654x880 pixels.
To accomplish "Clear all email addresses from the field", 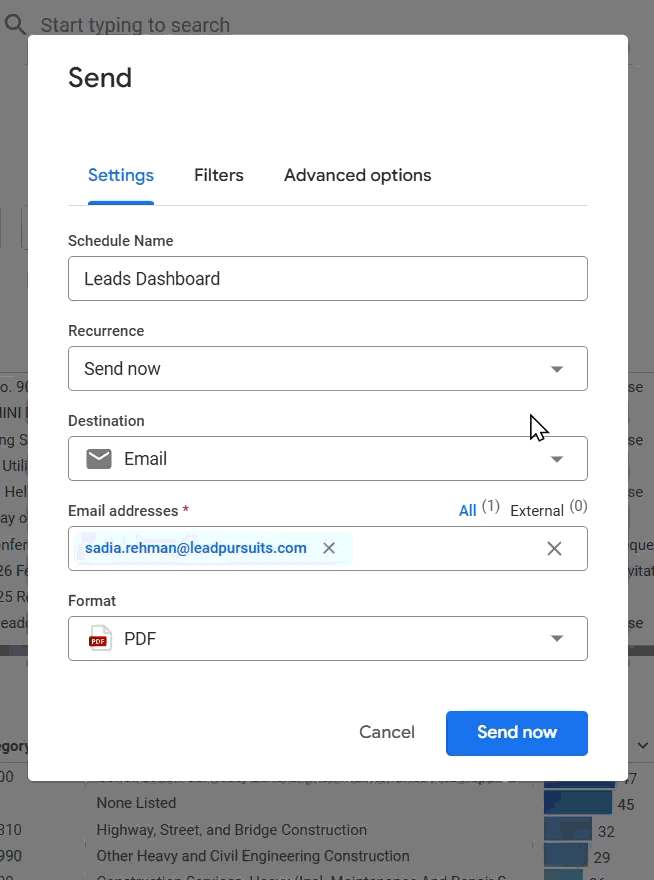I will pyautogui.click(x=554, y=548).
